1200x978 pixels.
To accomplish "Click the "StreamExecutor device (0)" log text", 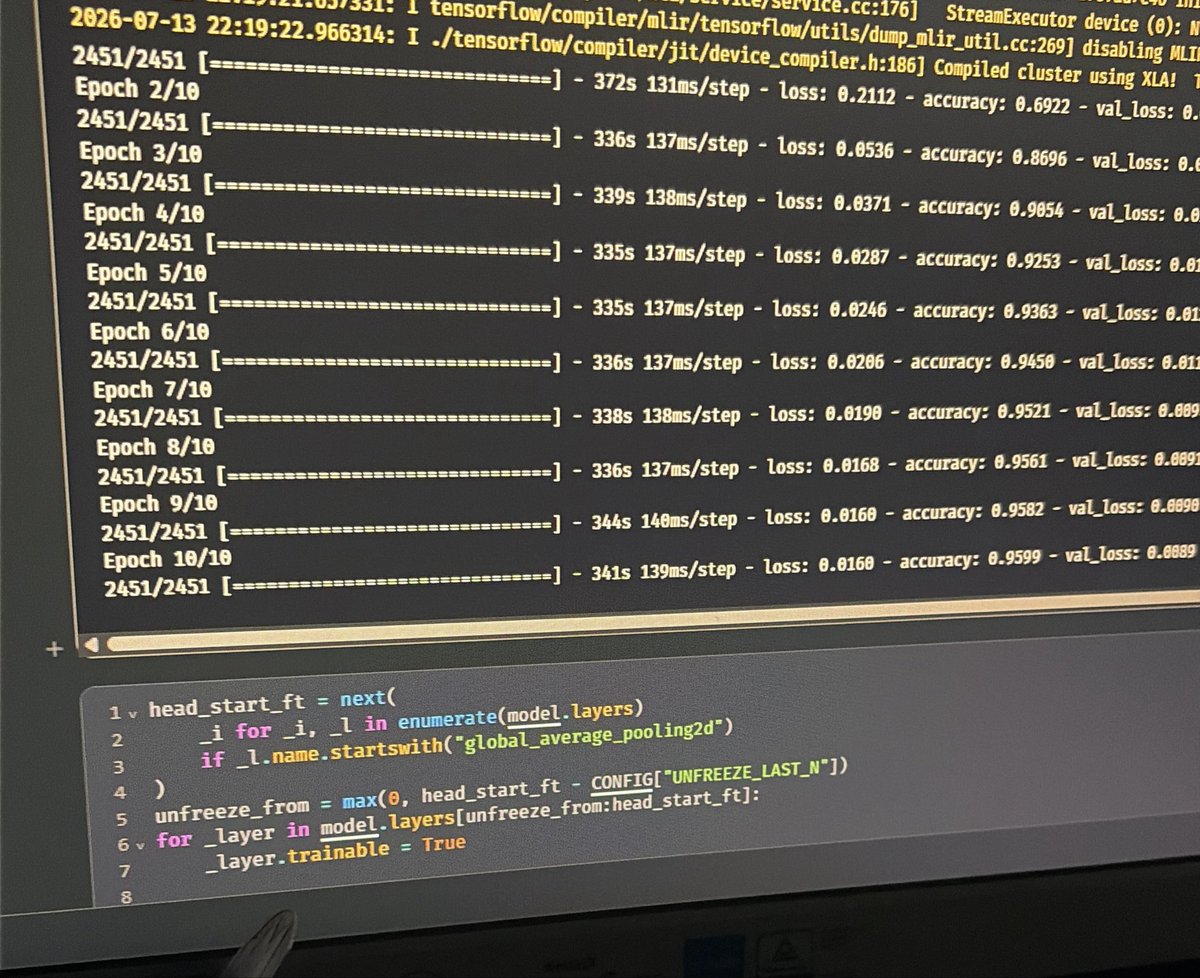I will pos(1063,20).
